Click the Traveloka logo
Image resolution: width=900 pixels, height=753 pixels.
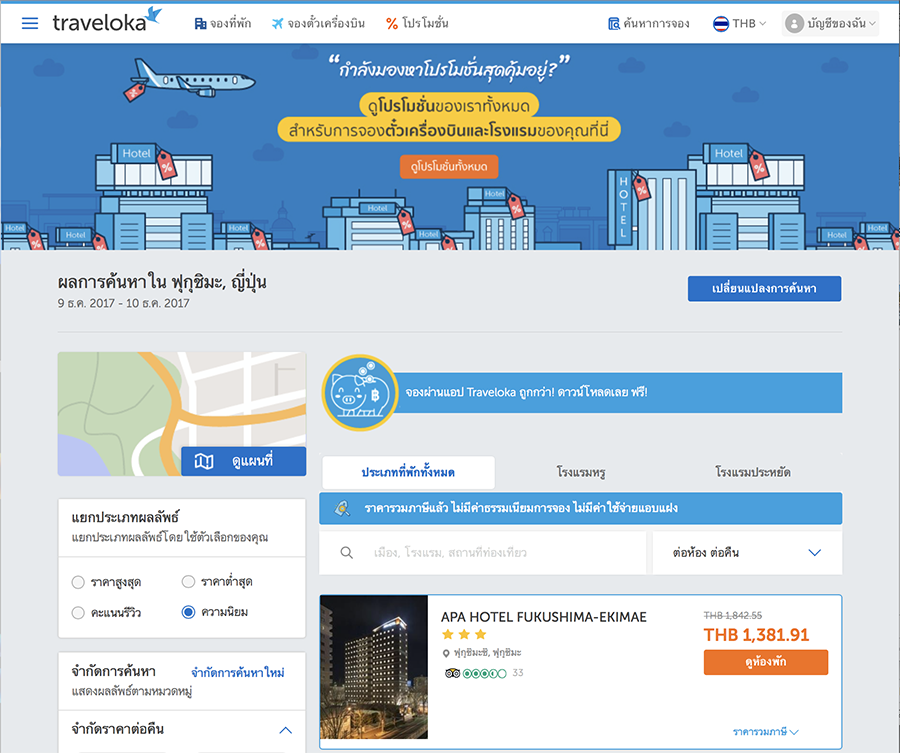(x=107, y=21)
